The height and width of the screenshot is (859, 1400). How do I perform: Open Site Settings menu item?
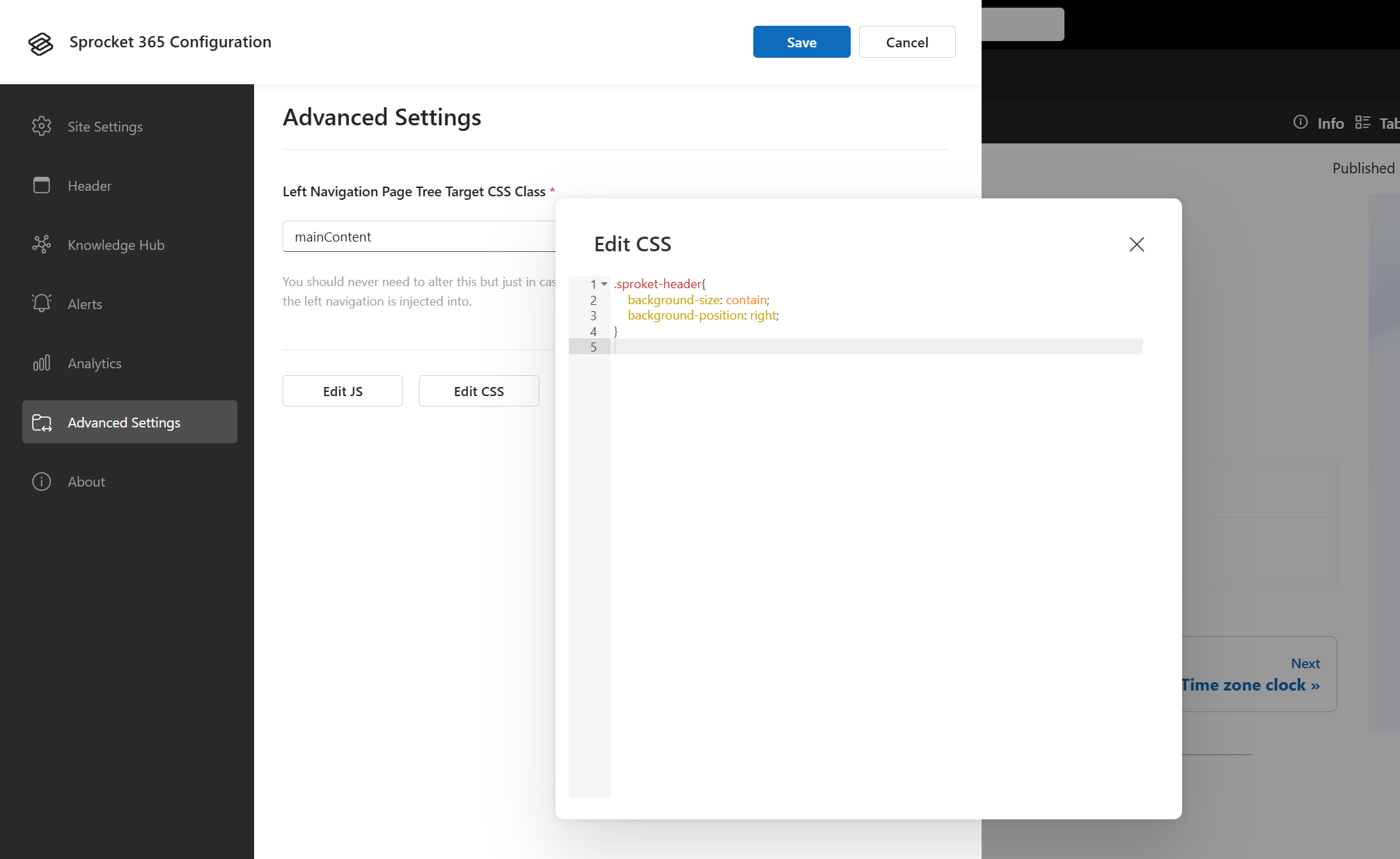pos(129,126)
